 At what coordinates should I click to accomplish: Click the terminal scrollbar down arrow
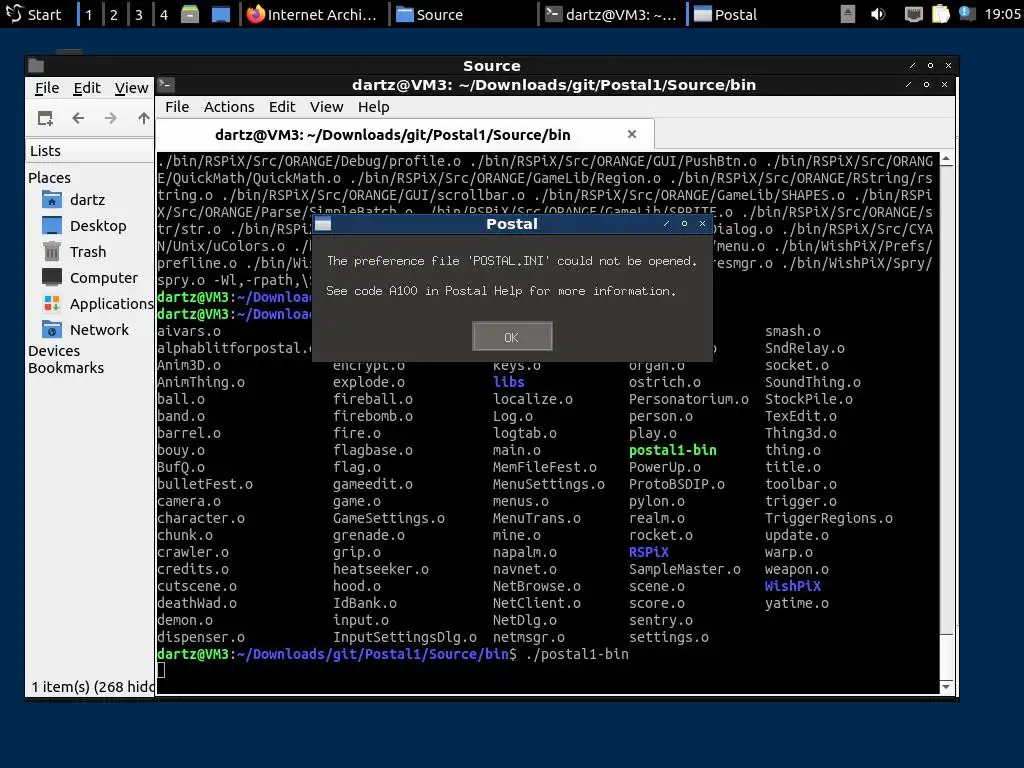946,686
